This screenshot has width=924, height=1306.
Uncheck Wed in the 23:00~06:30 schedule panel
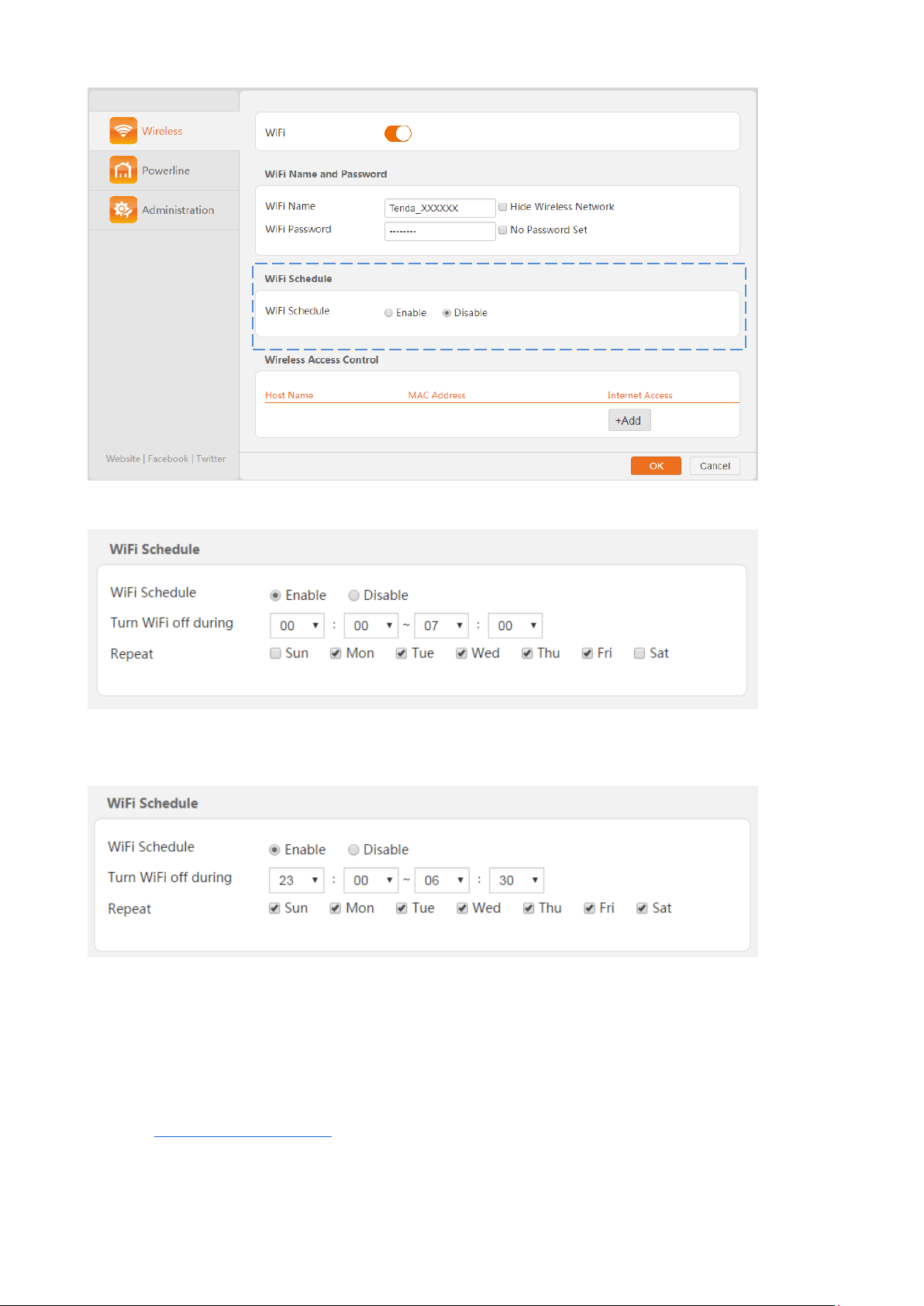462,908
